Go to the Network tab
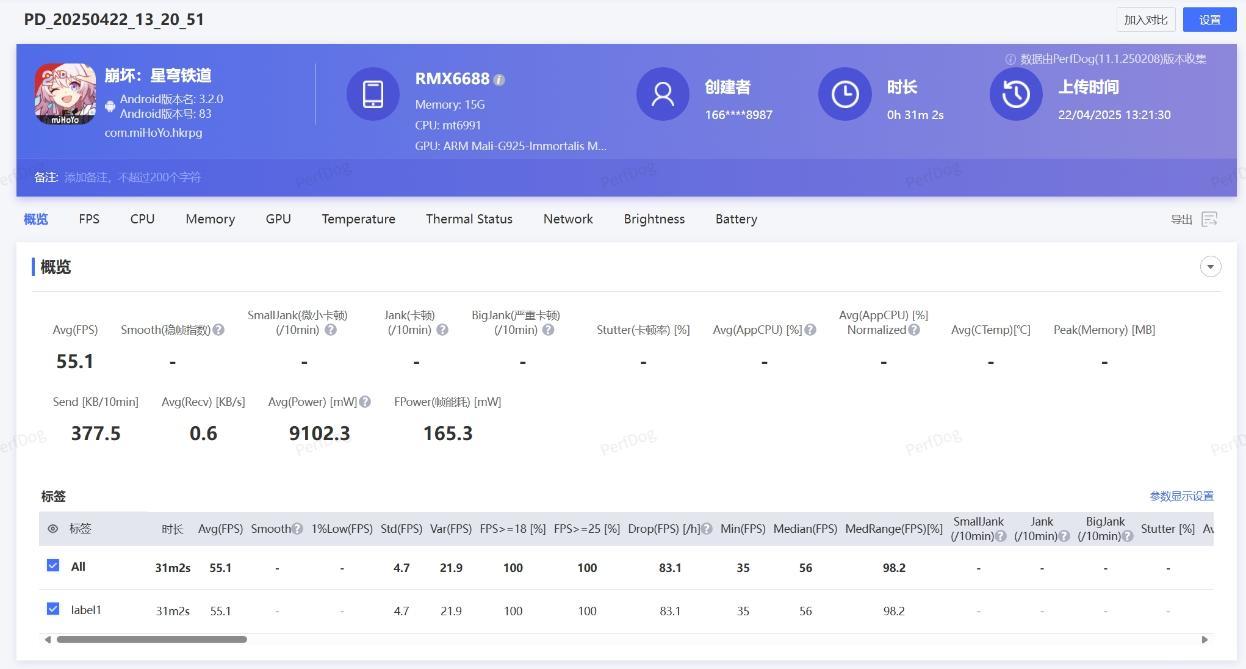The width and height of the screenshot is (1246, 669). [568, 219]
